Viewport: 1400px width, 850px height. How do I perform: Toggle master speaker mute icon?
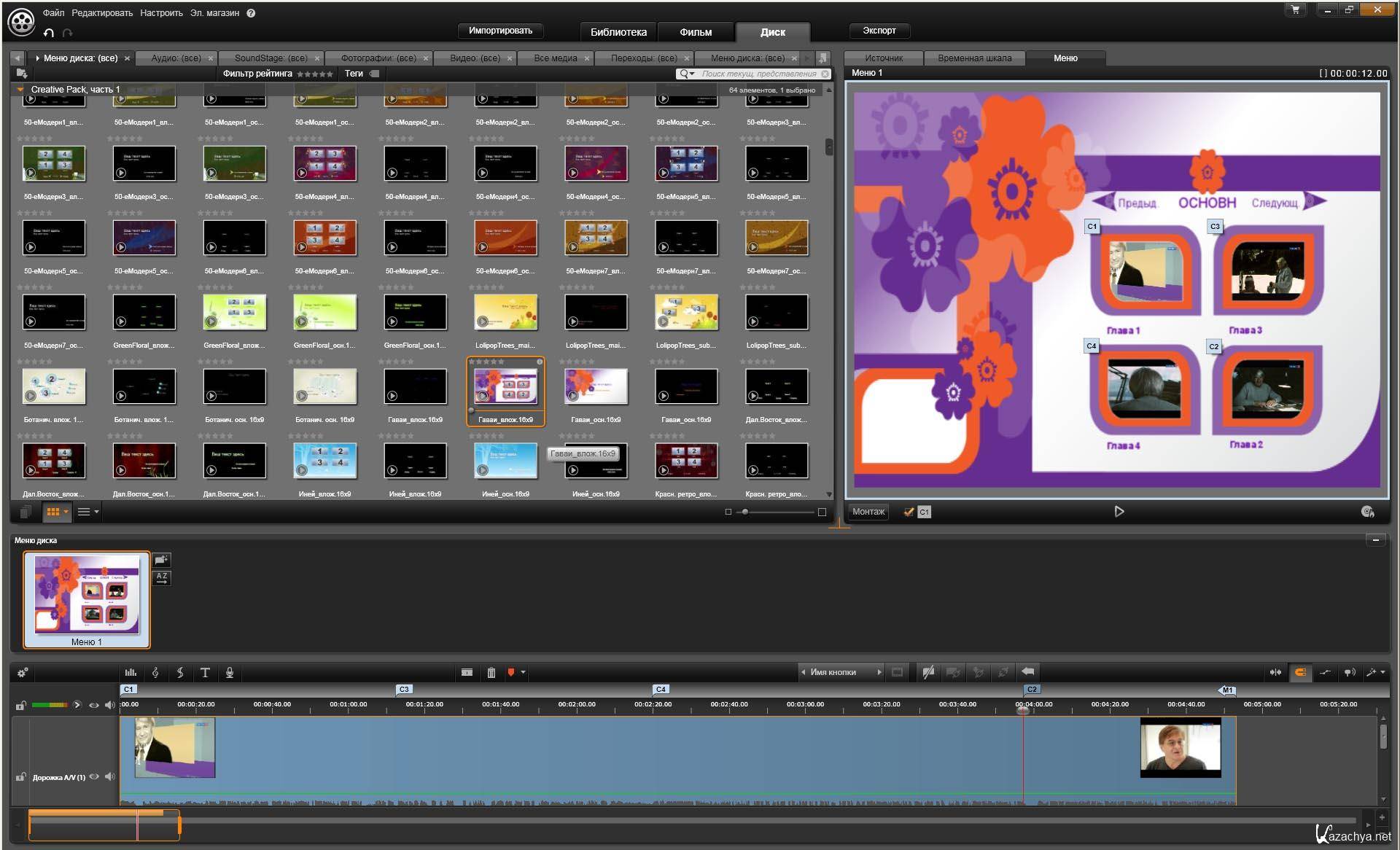pos(110,705)
